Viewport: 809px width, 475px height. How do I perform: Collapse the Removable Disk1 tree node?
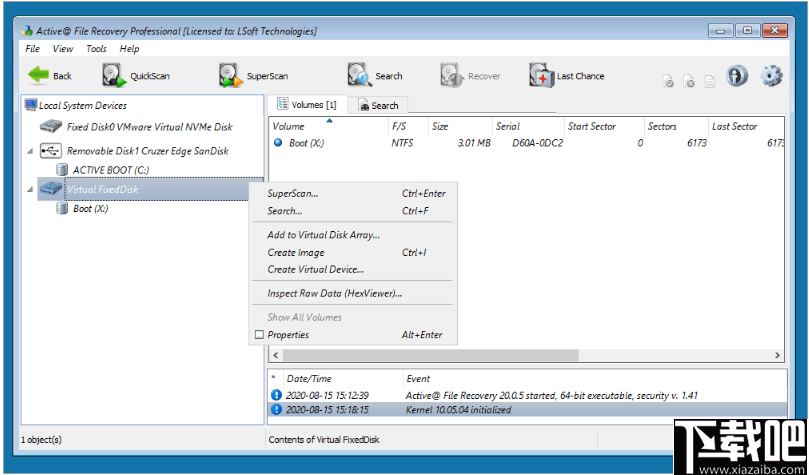click(x=29, y=151)
